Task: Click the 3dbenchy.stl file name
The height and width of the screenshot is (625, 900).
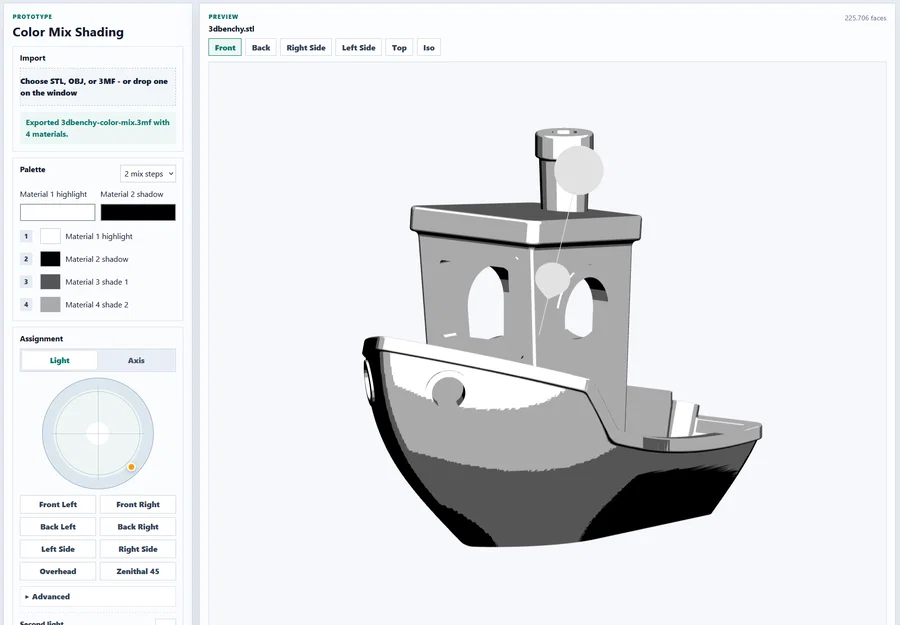Action: (x=231, y=29)
